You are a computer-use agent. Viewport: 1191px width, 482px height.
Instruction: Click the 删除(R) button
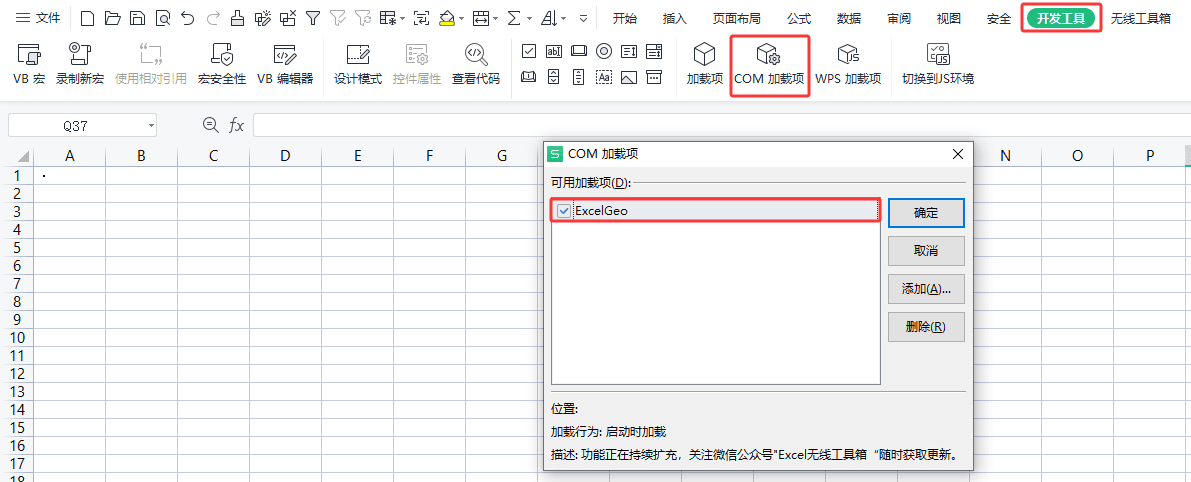click(926, 326)
